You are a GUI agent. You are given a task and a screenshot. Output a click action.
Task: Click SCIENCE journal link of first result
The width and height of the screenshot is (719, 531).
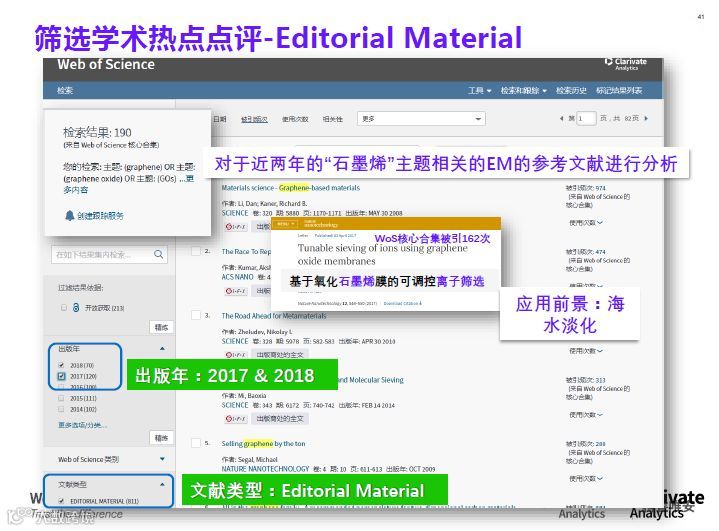[235, 213]
